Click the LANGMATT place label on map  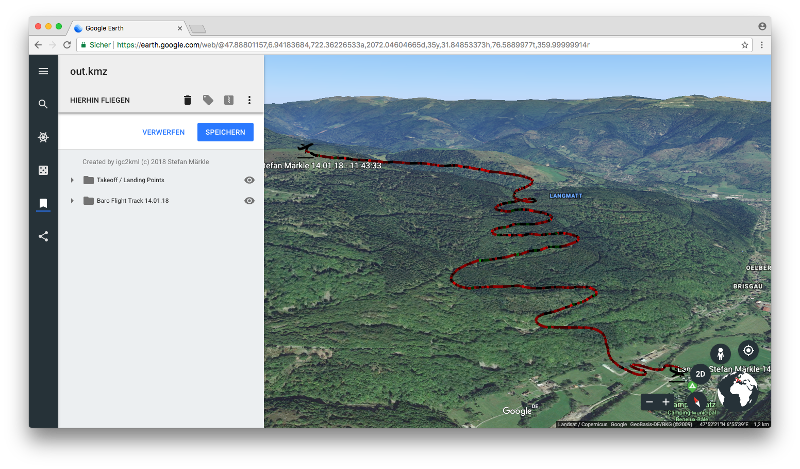pos(565,196)
